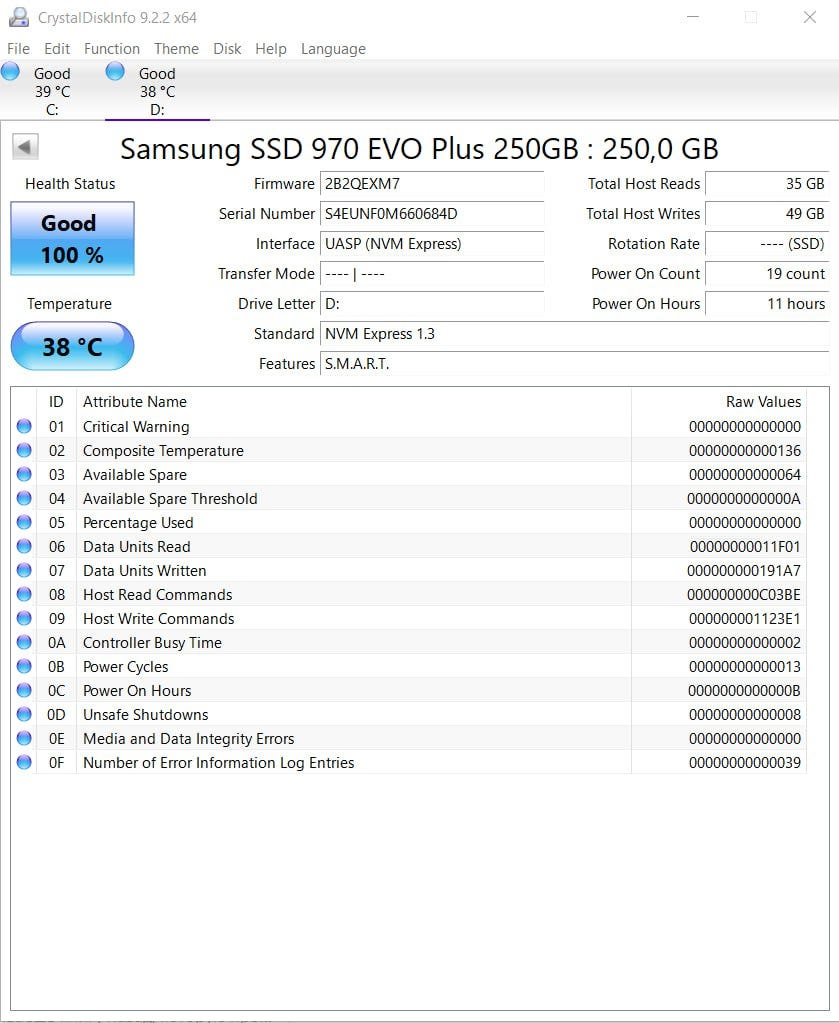This screenshot has width=839, height=1023.
Task: Click the Drive Letter field D:
Action: pos(432,304)
